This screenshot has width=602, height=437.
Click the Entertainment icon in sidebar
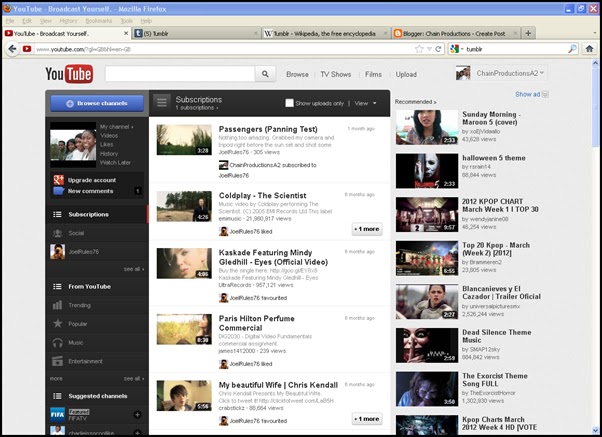point(58,361)
